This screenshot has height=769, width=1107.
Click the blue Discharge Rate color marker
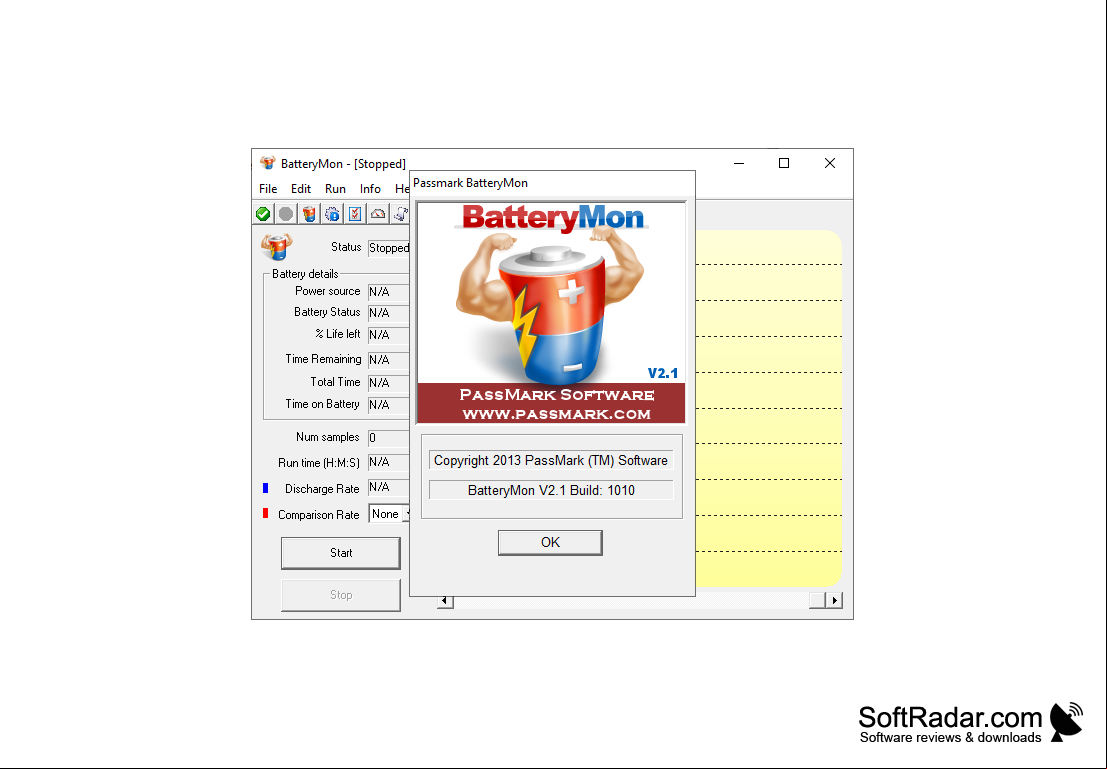pyautogui.click(x=265, y=488)
